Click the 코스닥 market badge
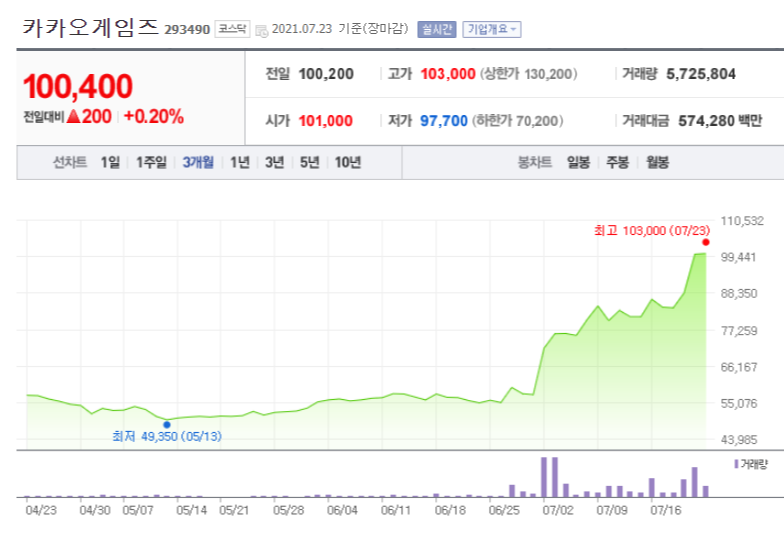784x540 pixels. [x=232, y=29]
